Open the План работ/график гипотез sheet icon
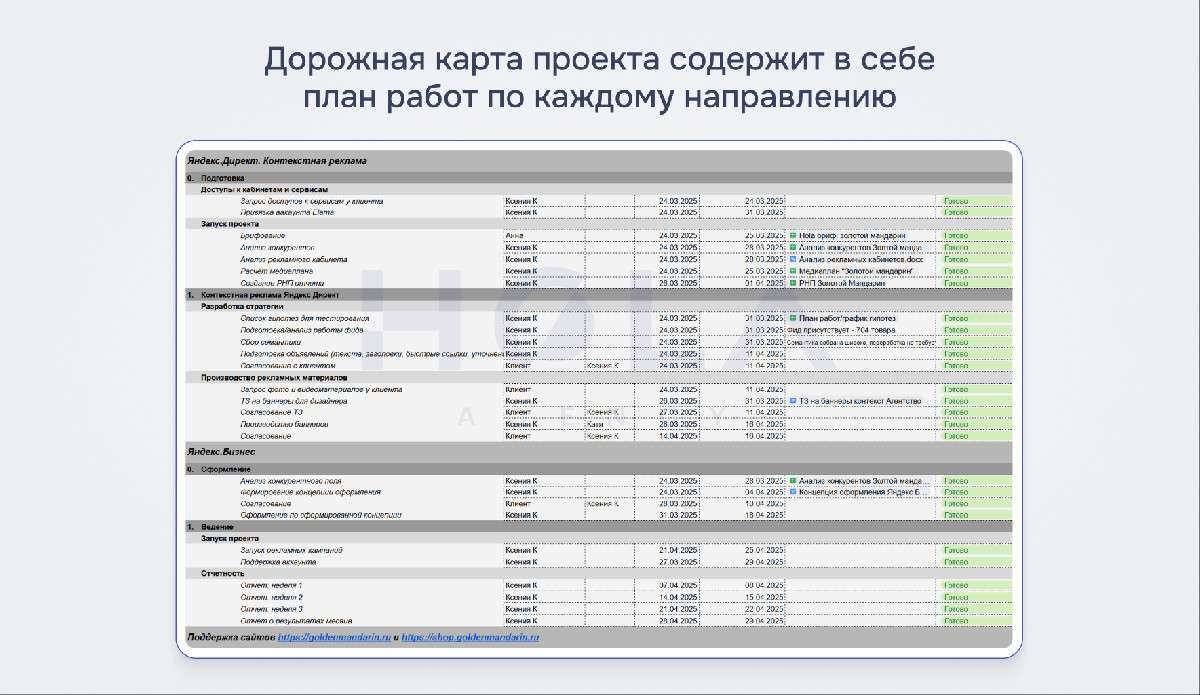This screenshot has height=695, width=1200. click(x=793, y=318)
